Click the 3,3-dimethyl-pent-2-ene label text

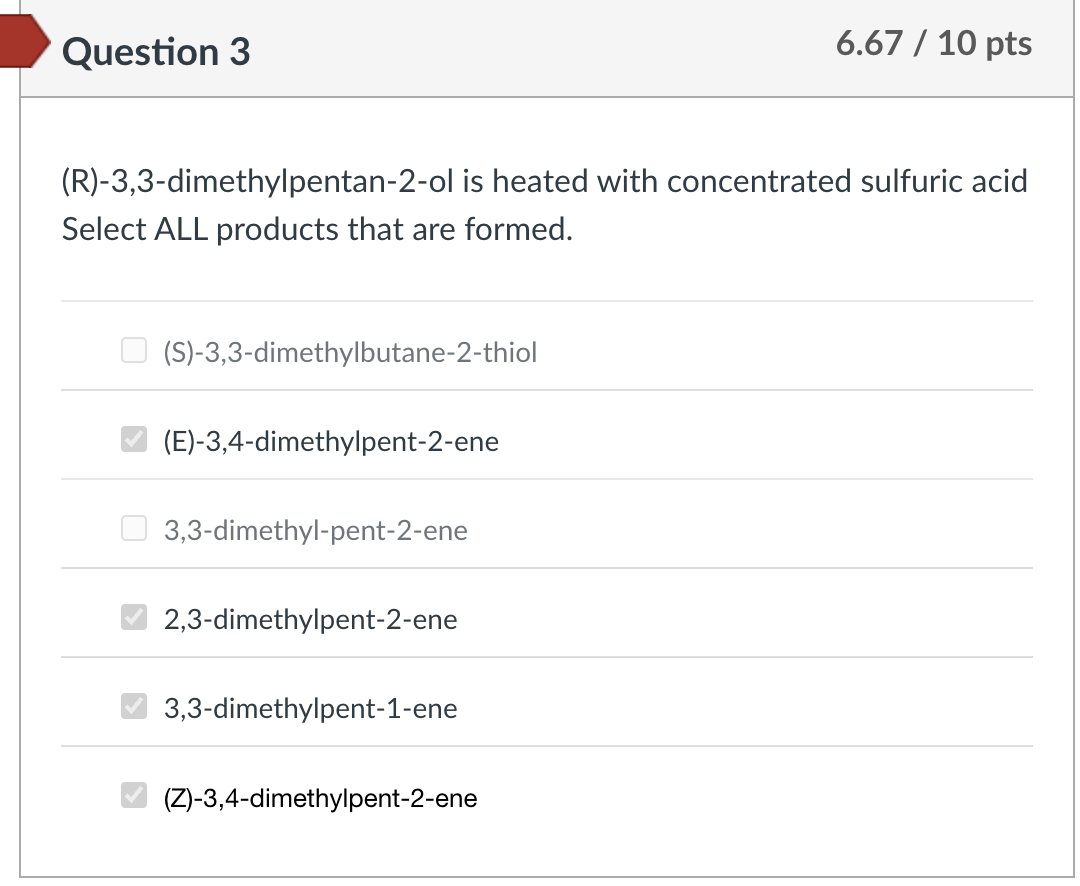[316, 530]
